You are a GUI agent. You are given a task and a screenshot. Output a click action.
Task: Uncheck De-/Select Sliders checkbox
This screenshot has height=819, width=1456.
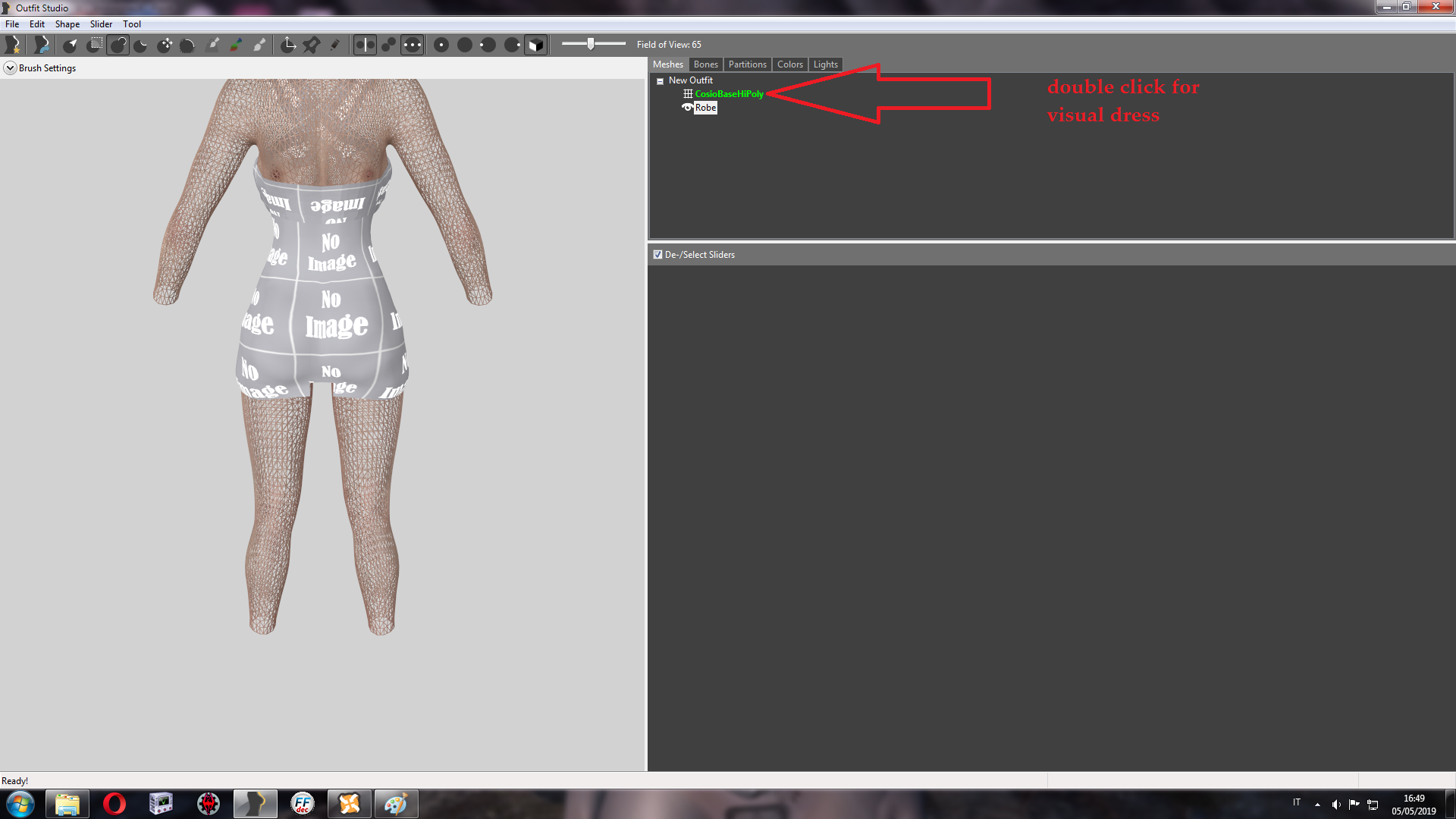pos(657,255)
